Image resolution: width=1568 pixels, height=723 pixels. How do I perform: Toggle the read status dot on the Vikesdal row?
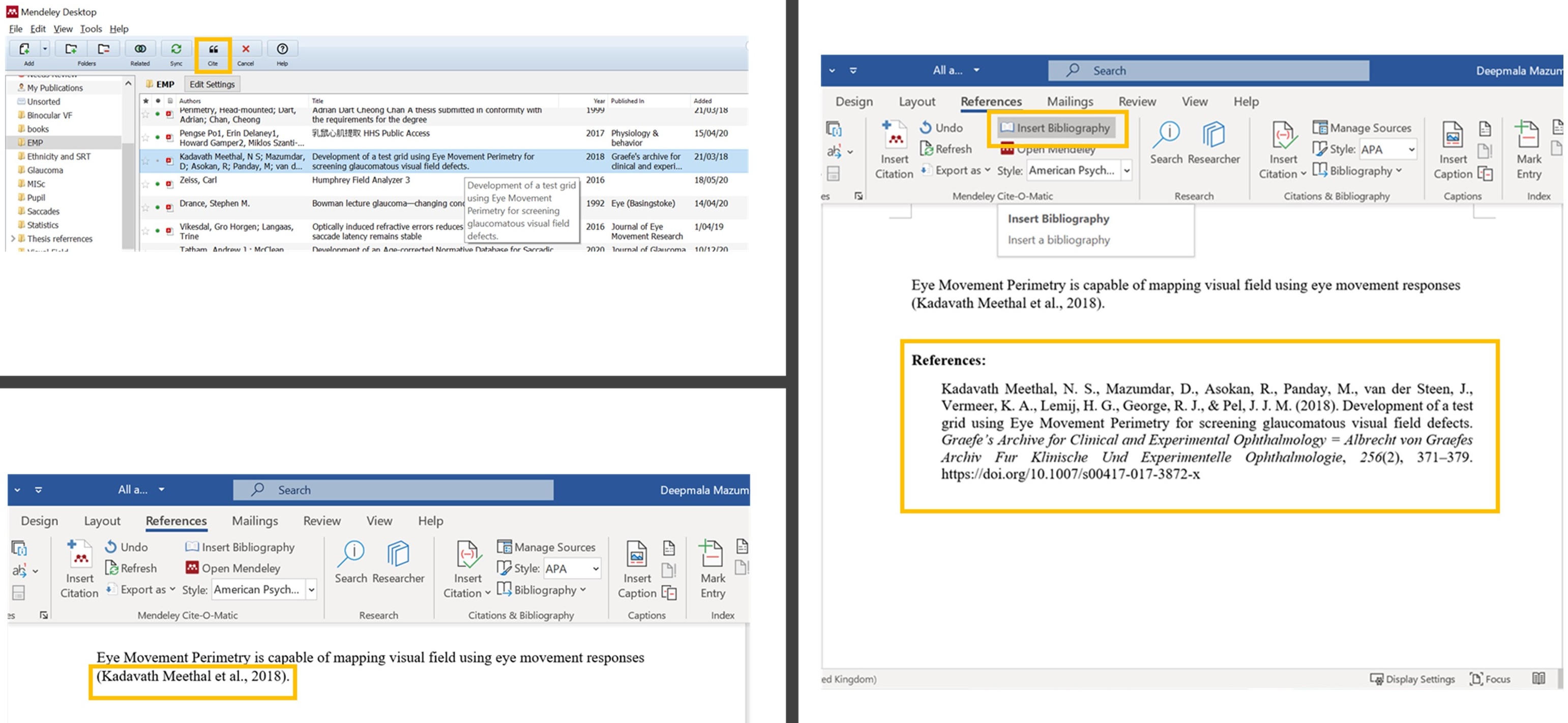coord(158,231)
